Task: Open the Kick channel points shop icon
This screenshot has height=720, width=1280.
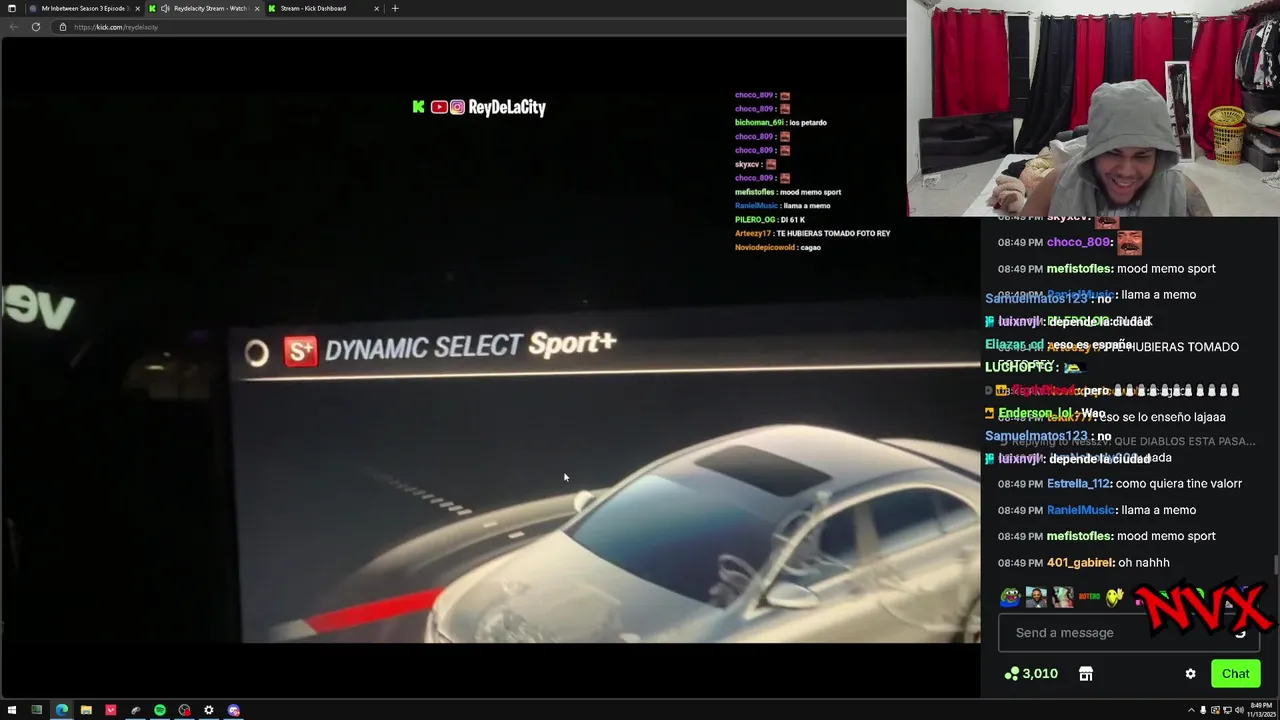Action: pyautogui.click(x=1085, y=674)
